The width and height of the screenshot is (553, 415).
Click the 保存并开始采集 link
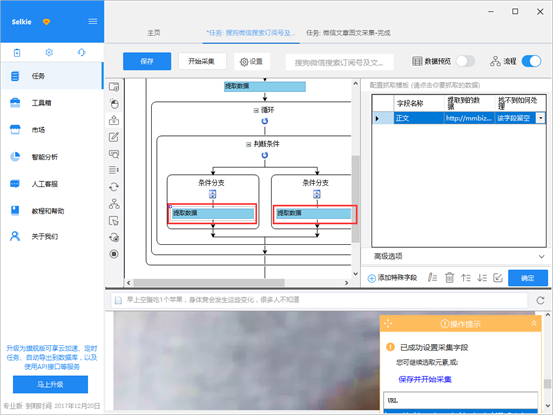pos(425,379)
